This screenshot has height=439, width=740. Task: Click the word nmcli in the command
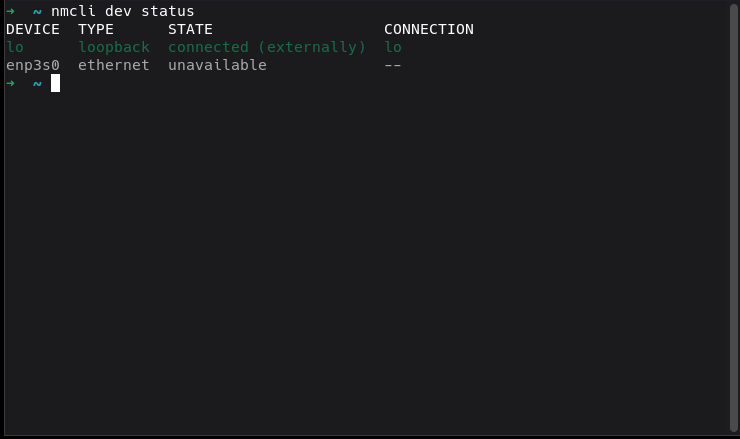[x=73, y=11]
